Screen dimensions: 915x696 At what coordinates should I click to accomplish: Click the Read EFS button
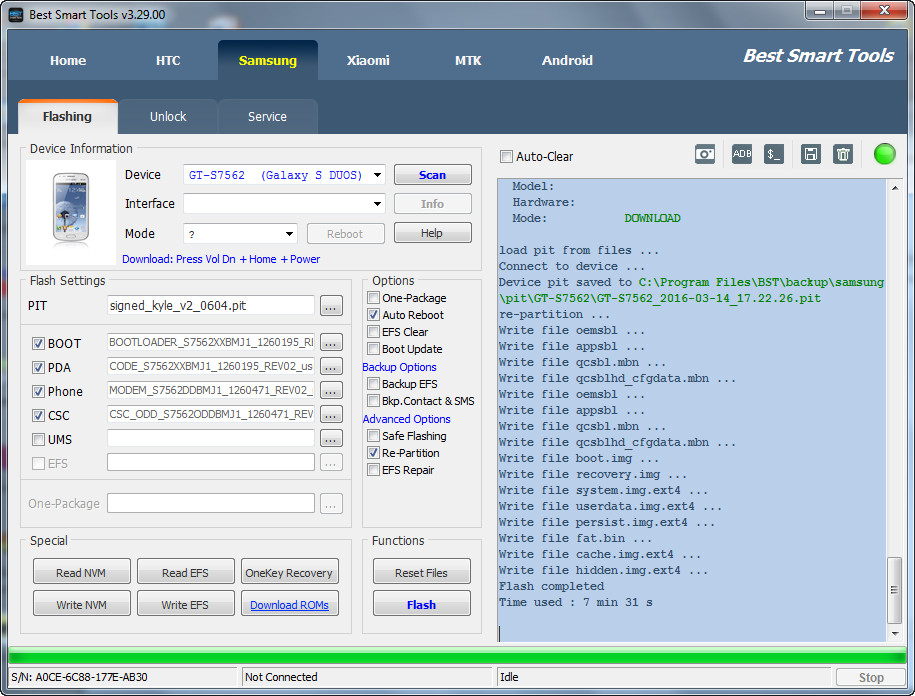click(x=186, y=572)
